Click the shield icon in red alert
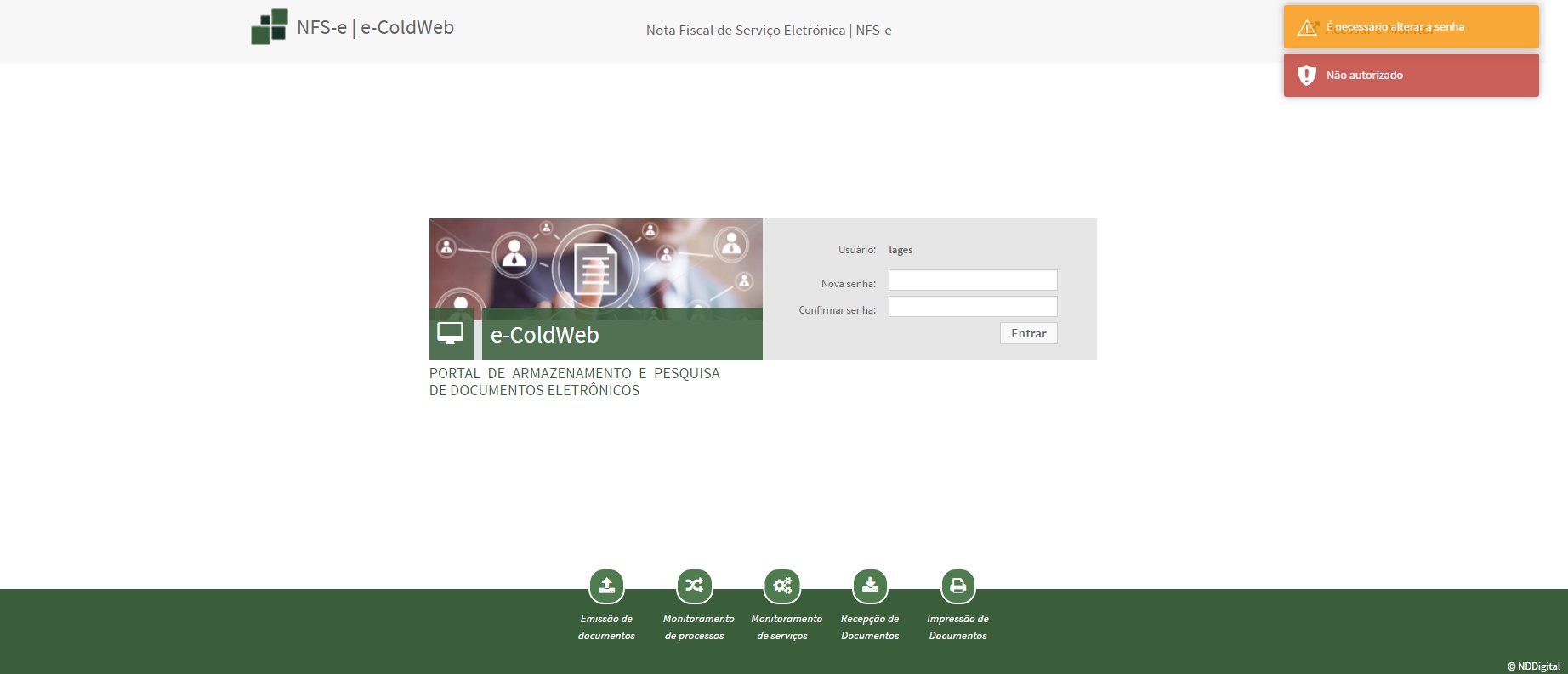The height and width of the screenshot is (674, 1568). pyautogui.click(x=1307, y=76)
